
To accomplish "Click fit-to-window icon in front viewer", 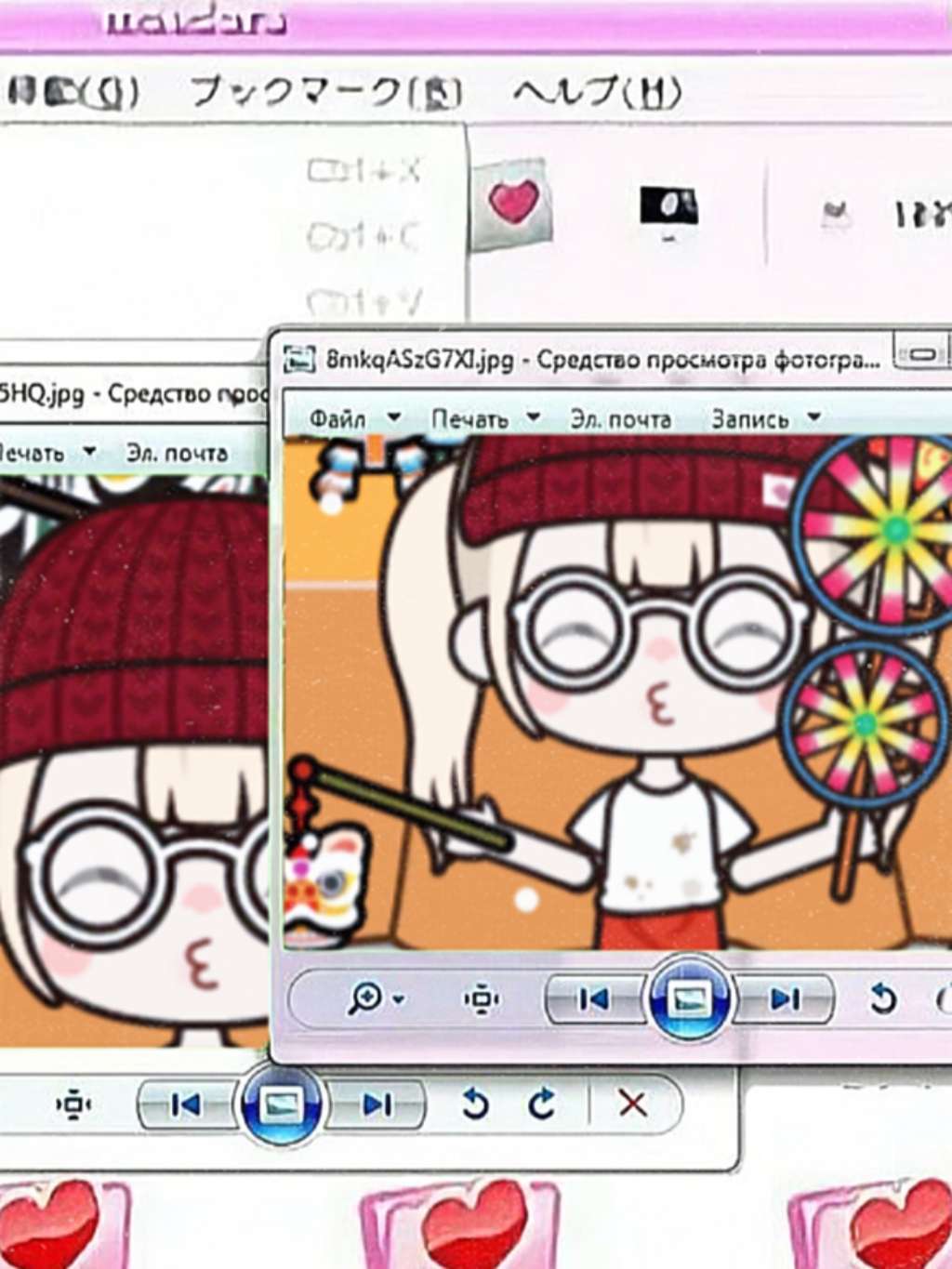I will pos(481,999).
